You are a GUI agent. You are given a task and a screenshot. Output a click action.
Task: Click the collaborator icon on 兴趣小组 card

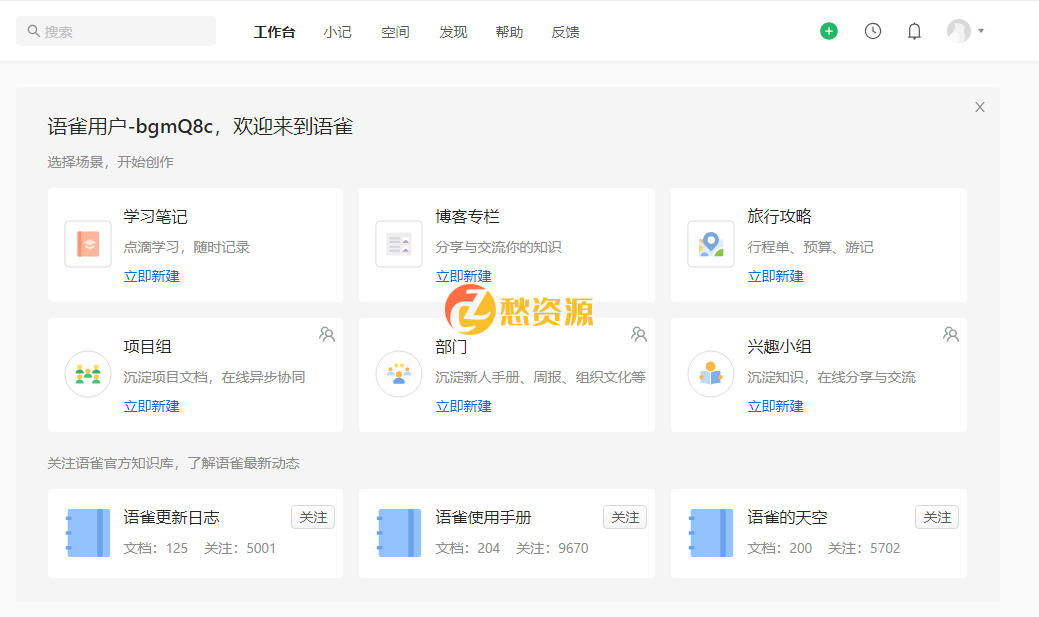coord(951,334)
